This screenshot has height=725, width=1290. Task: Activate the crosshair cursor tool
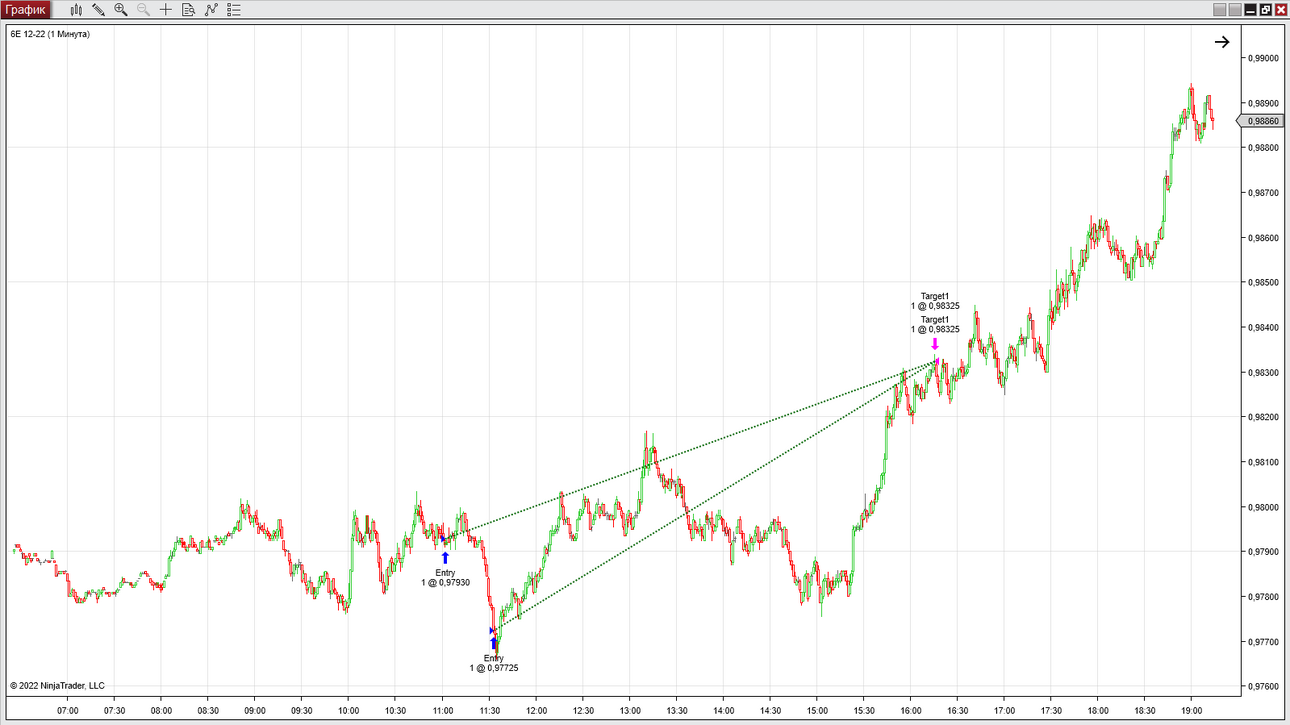[166, 10]
